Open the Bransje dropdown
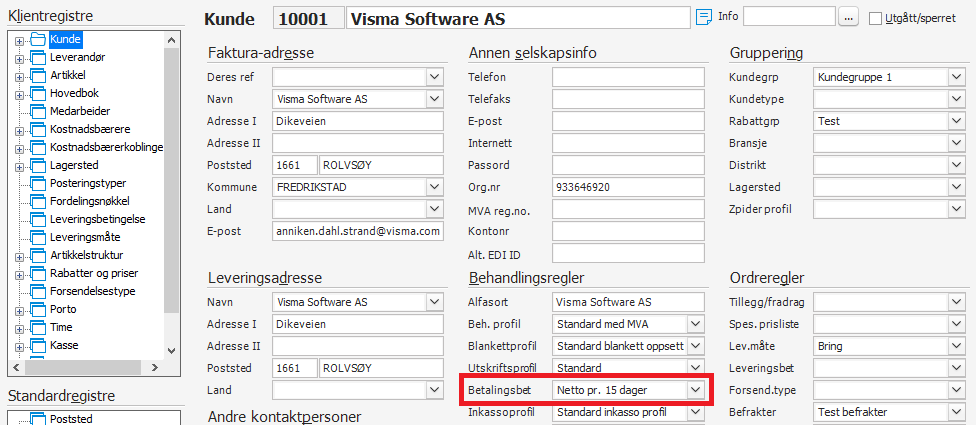976x425 pixels. pyautogui.click(x=956, y=143)
